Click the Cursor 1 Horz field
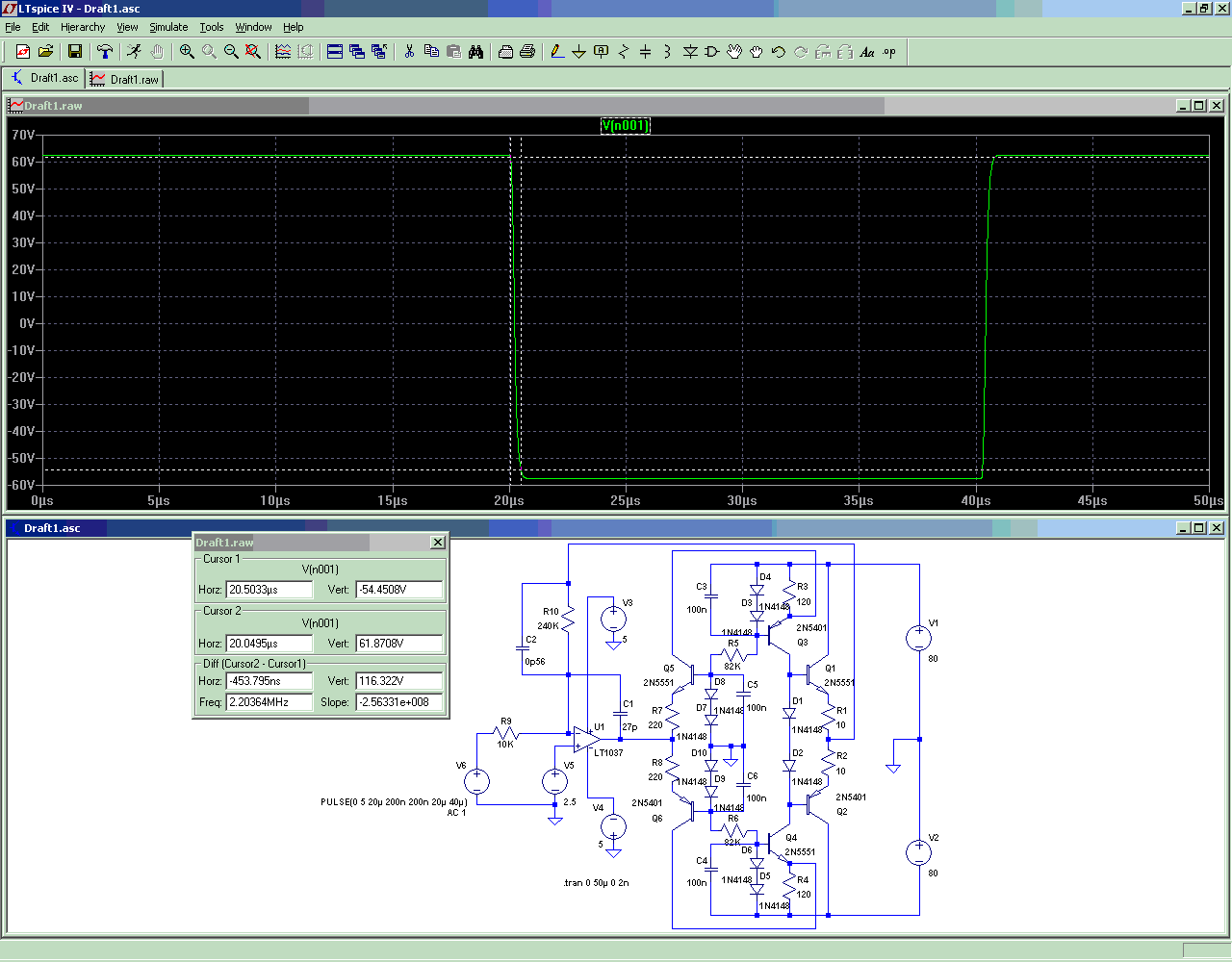Viewport: 1232px width, 962px height. coord(269,590)
